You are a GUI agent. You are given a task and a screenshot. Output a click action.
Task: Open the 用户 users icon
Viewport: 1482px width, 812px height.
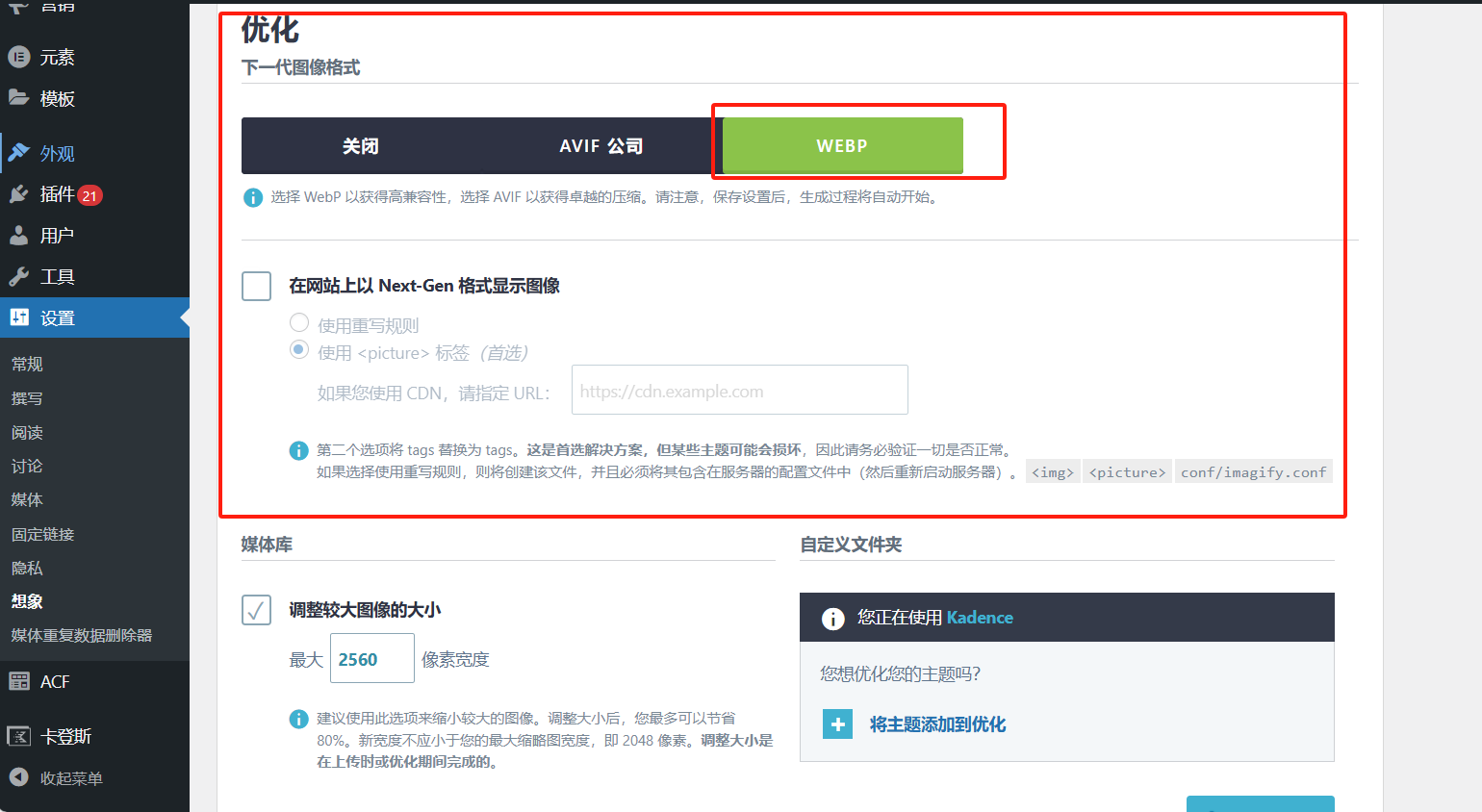point(21,235)
